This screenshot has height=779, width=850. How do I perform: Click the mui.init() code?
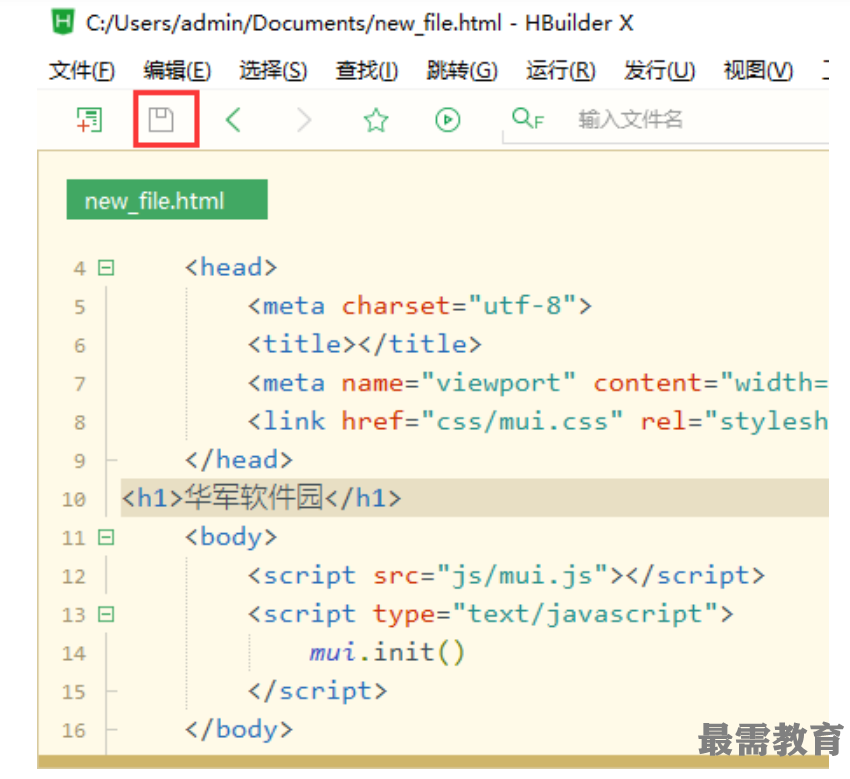(x=387, y=652)
